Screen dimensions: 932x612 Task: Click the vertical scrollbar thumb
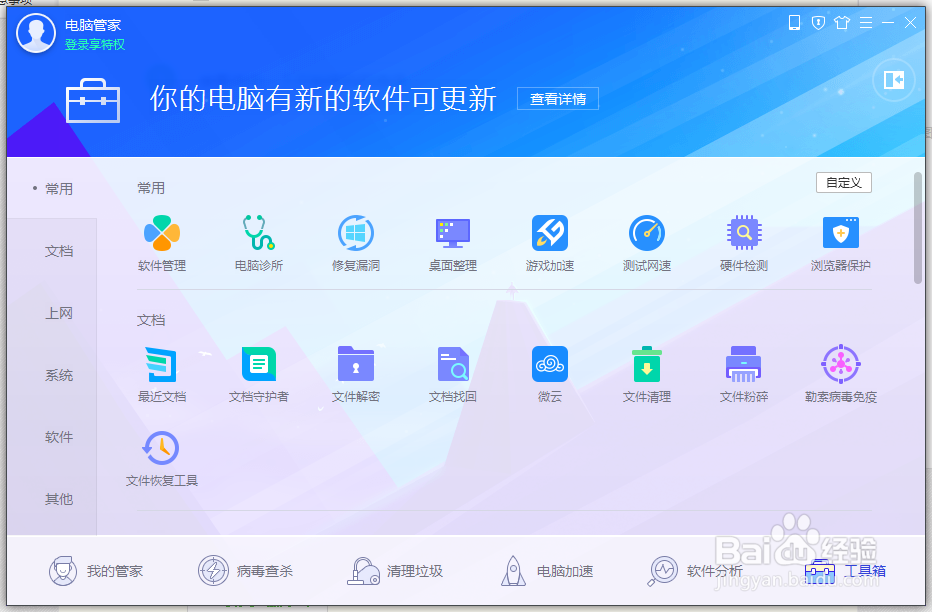(918, 228)
